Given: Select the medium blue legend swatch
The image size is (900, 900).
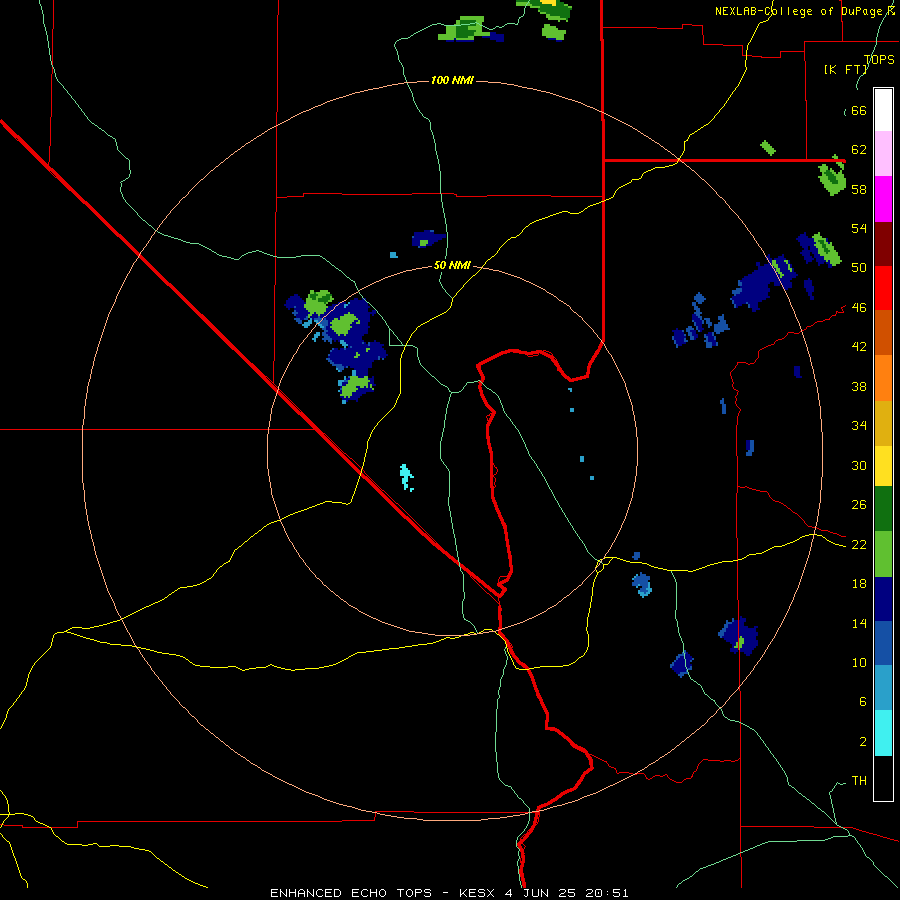Looking at the screenshot, I should click(883, 643).
